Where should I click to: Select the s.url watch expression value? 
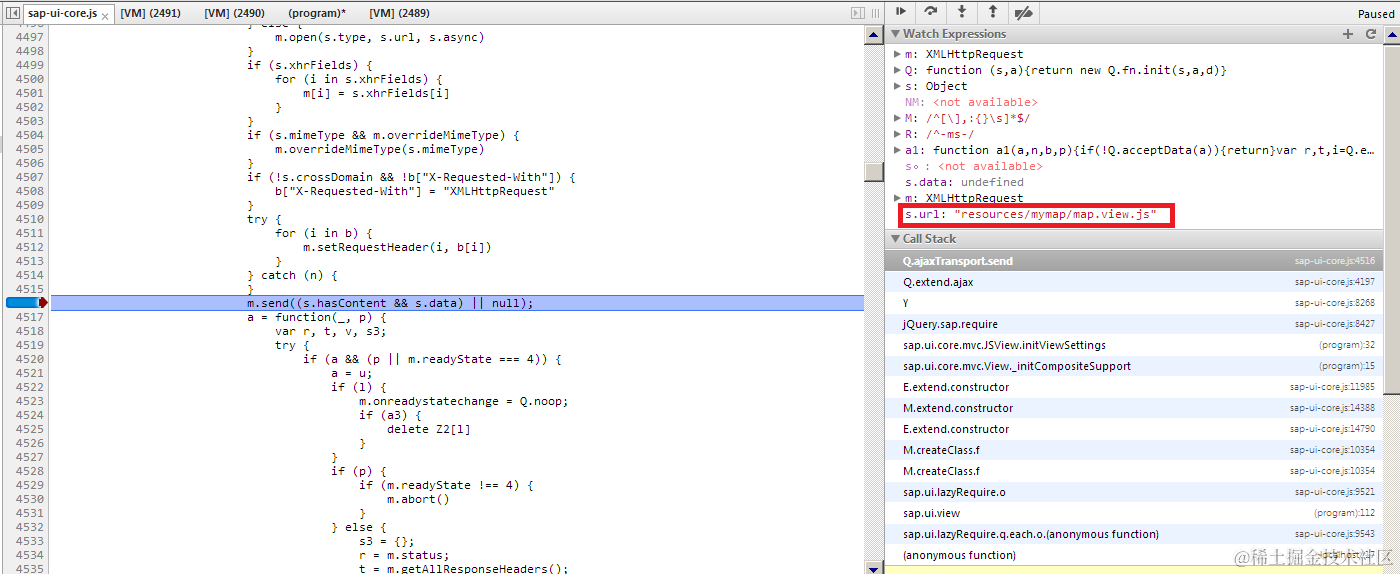tap(1055, 214)
